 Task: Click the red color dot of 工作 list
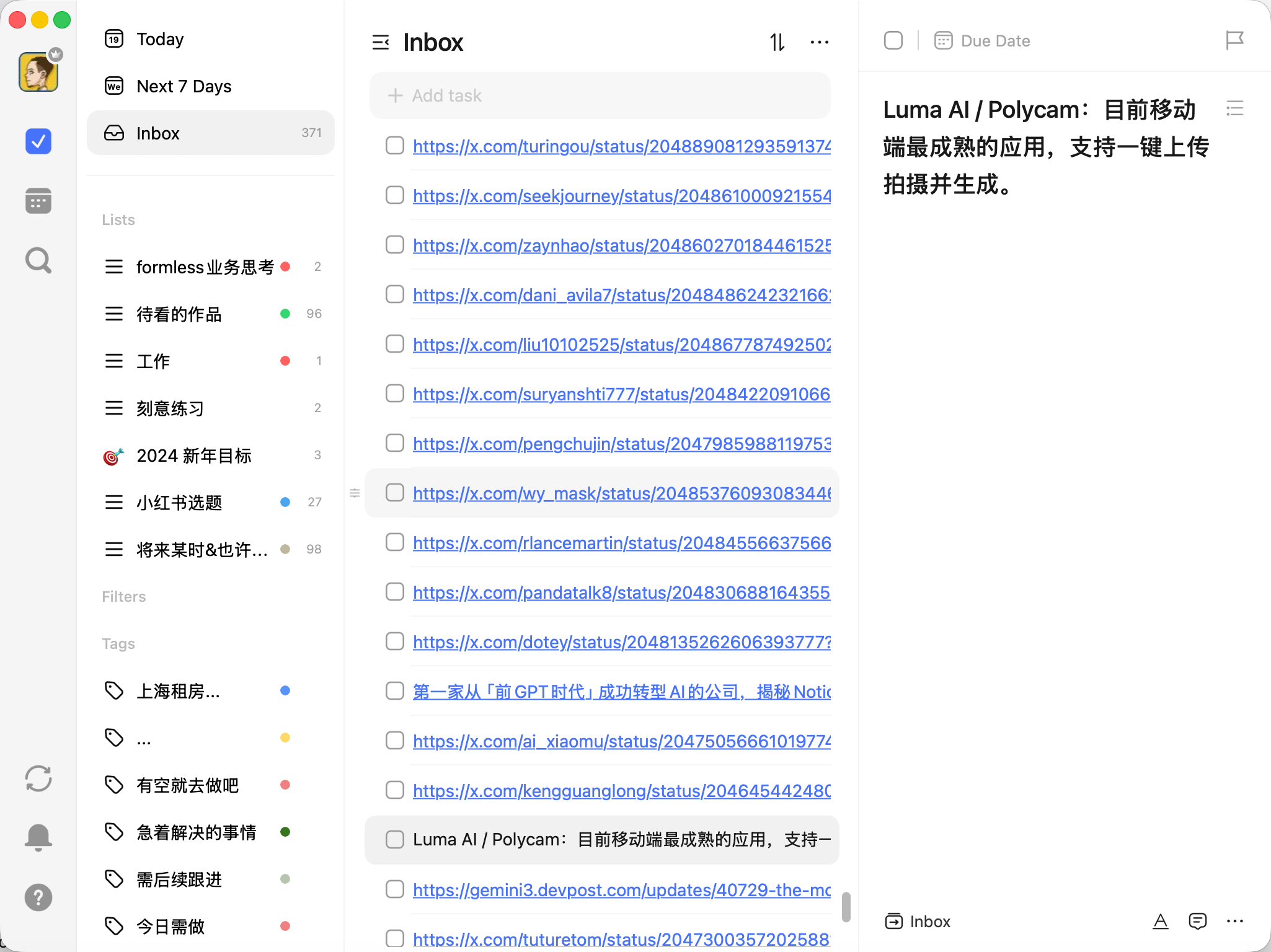point(285,361)
